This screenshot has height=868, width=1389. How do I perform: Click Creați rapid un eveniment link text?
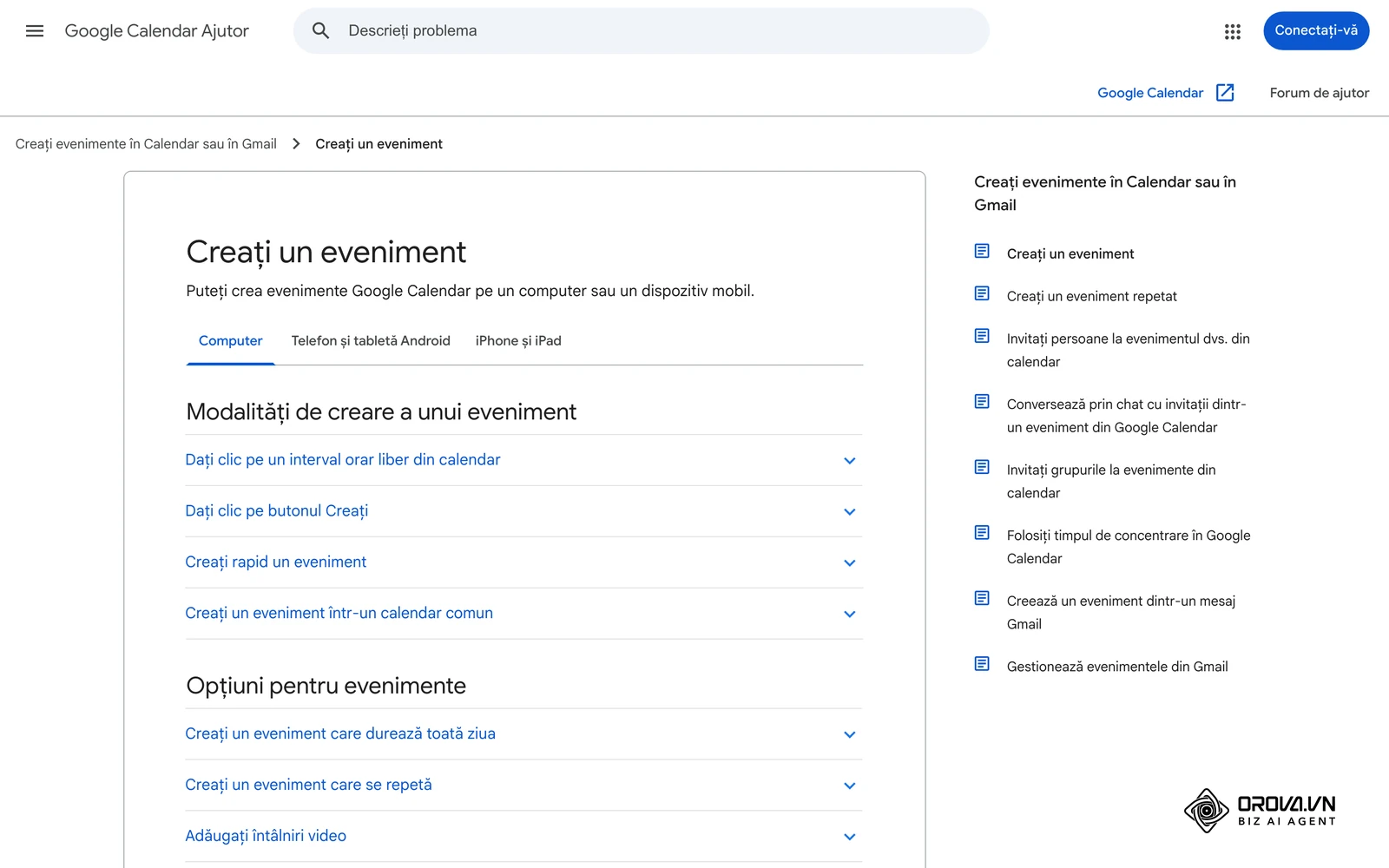pyautogui.click(x=276, y=562)
